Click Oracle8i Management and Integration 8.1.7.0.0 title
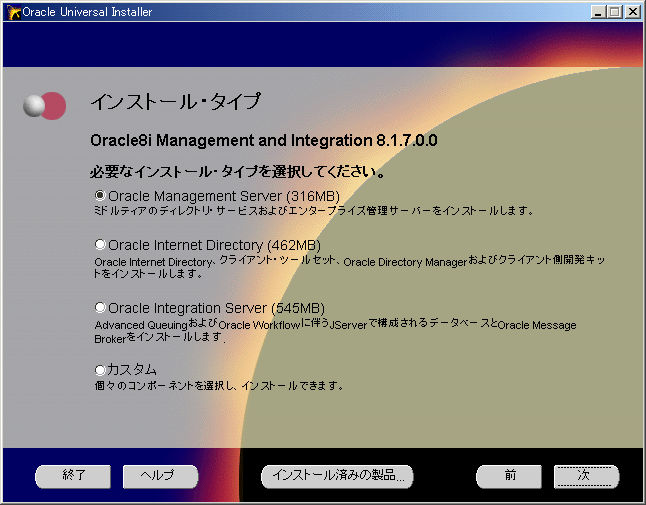 click(264, 140)
